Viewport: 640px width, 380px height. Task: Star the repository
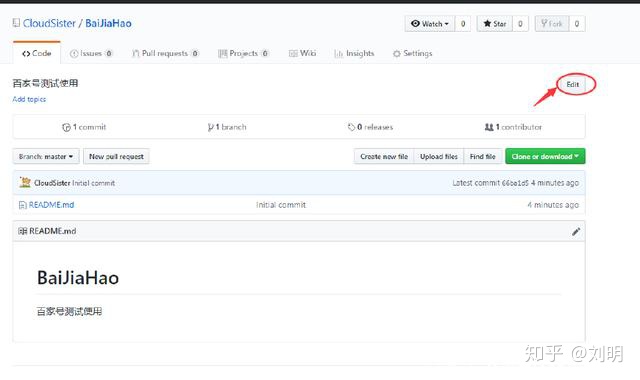(495, 24)
